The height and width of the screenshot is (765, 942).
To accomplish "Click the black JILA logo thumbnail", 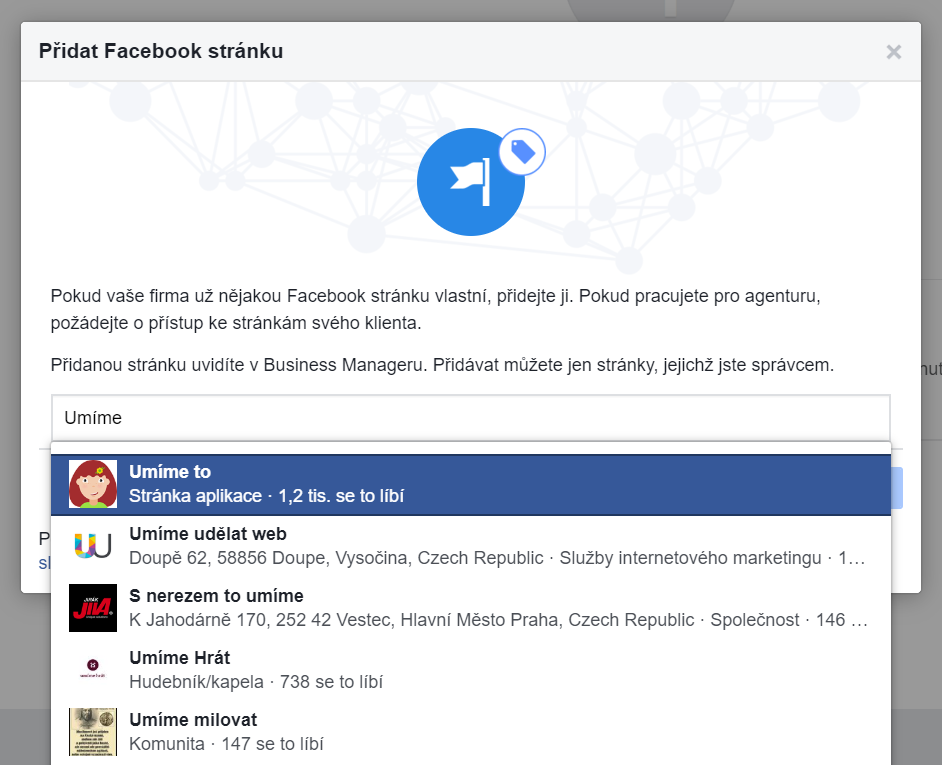I will pos(93,608).
